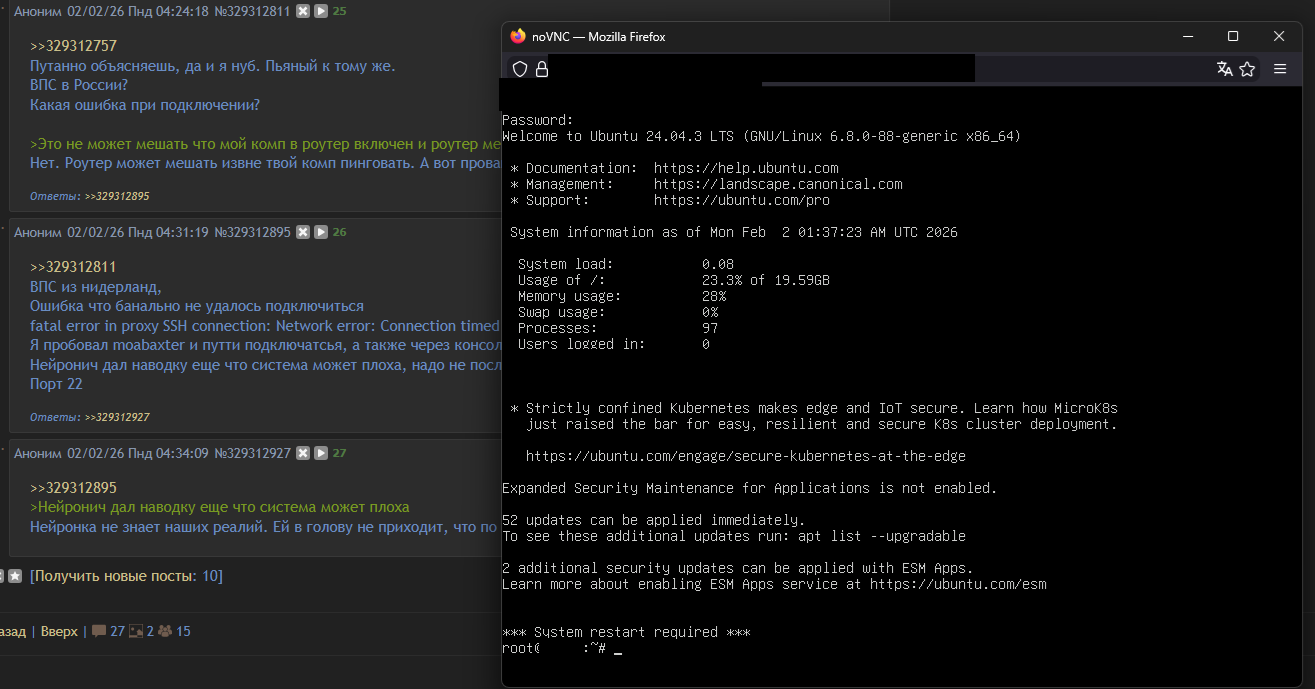Bookmark this page with the star icon
The image size is (1315, 689).
pyautogui.click(x=1247, y=69)
